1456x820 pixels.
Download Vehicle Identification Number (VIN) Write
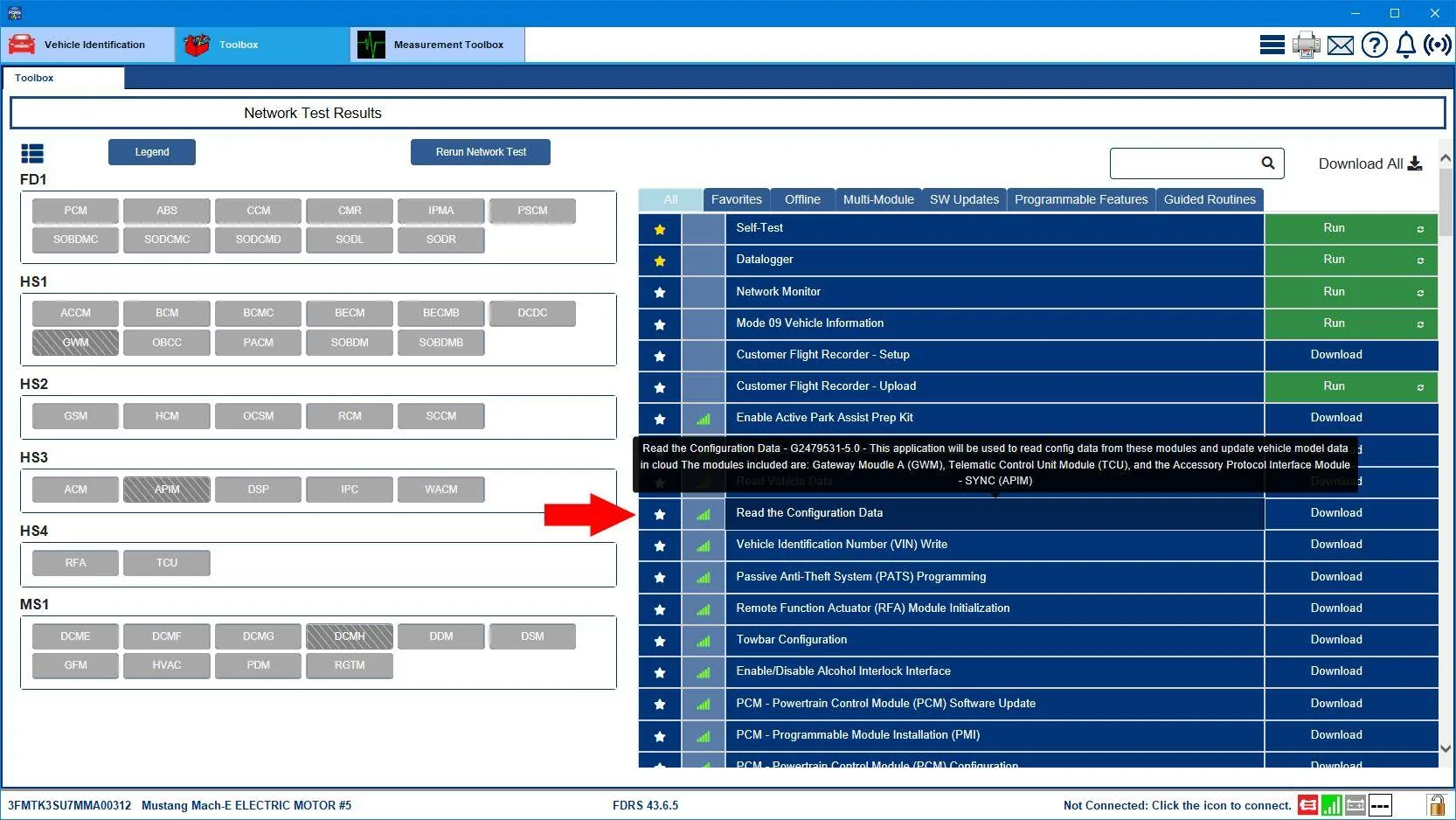[1351, 545]
